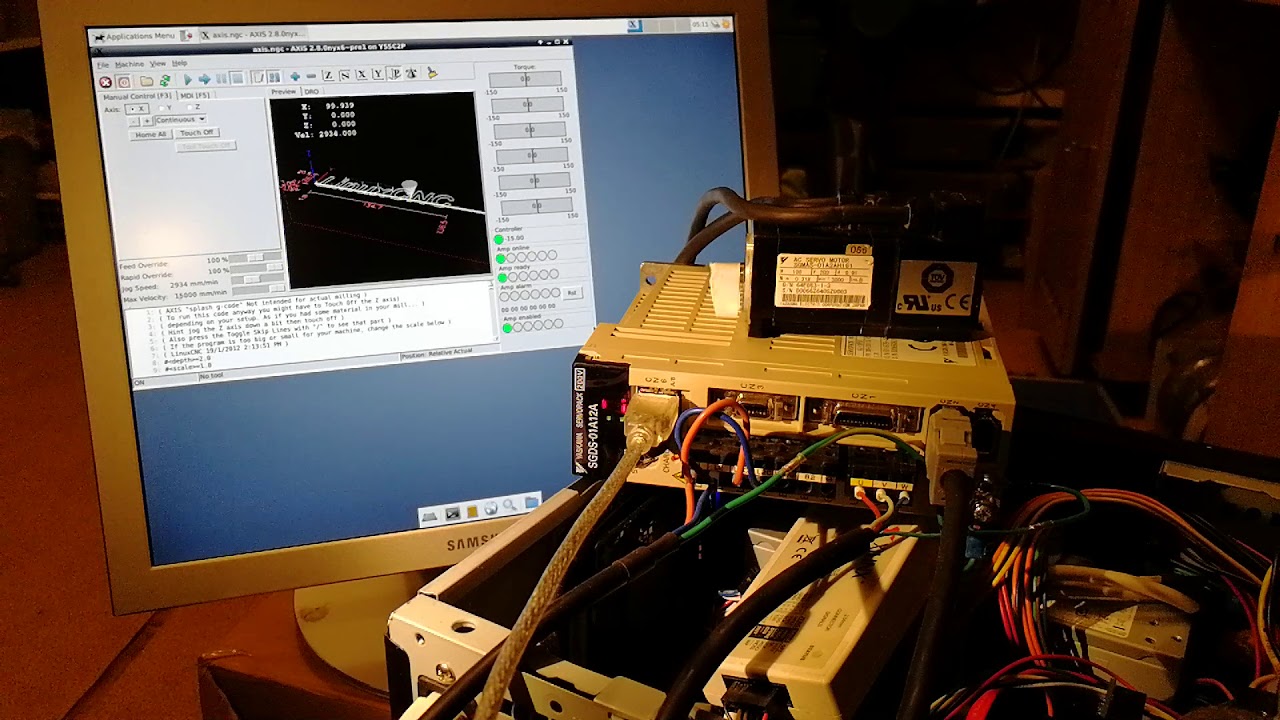Viewport: 1280px width, 720px height.
Task: Clear live plot with the broom icon
Action: click(432, 72)
